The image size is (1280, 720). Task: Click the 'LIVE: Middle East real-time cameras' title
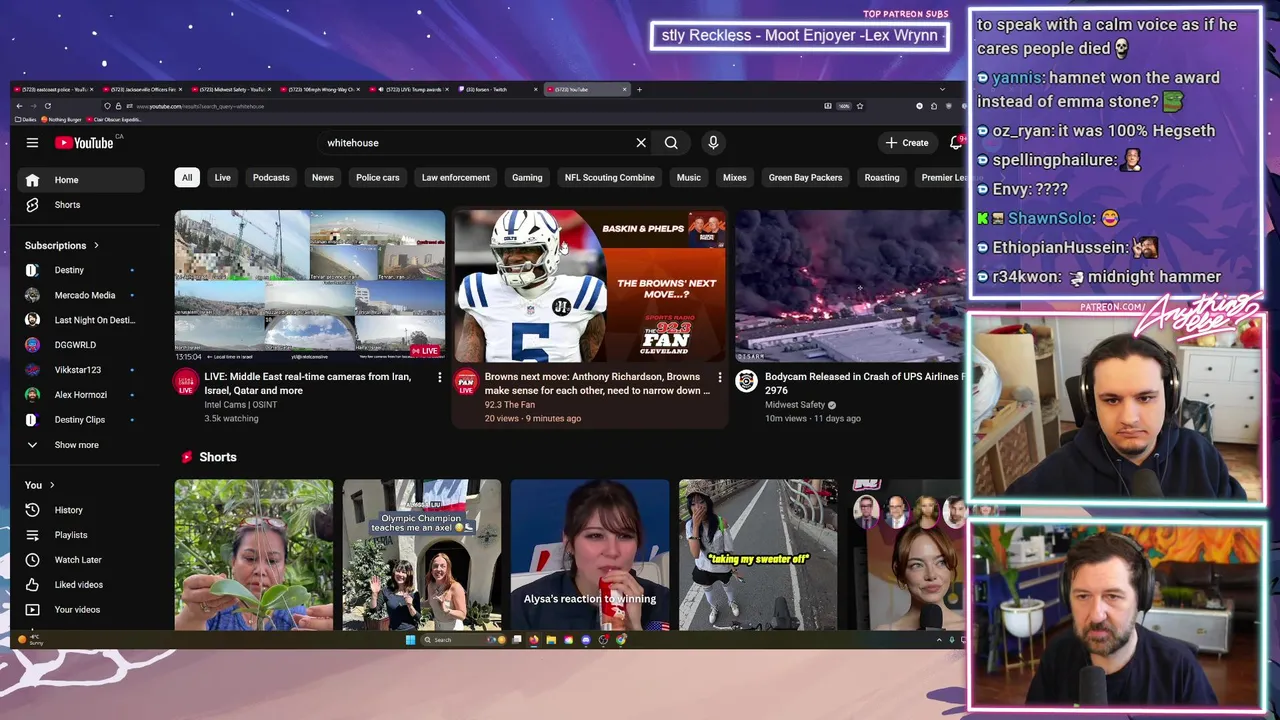(307, 383)
